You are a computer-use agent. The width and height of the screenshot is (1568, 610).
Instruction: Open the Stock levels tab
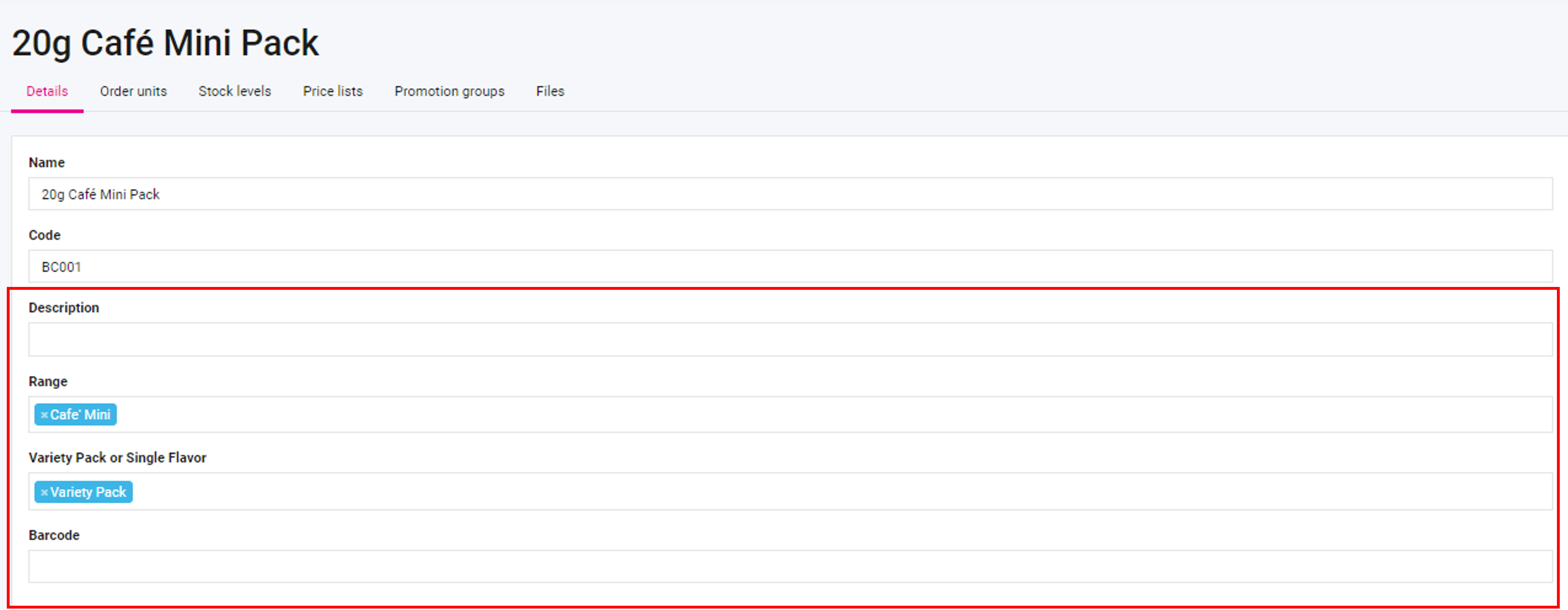pos(234,91)
